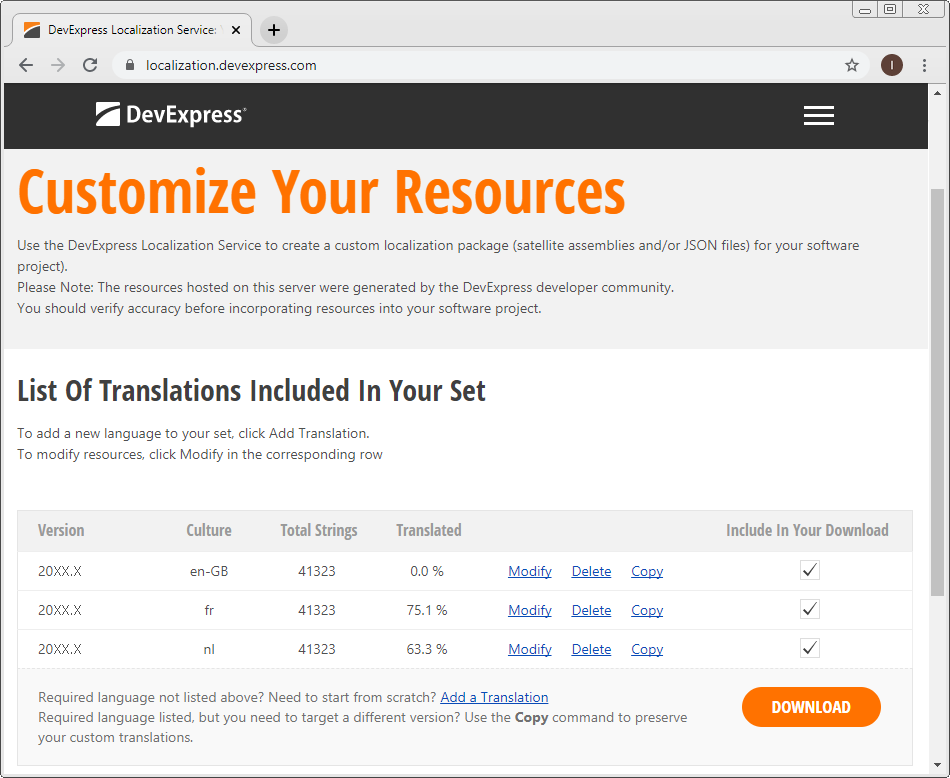Open a new tab with the plus button
950x778 pixels.
click(x=274, y=30)
